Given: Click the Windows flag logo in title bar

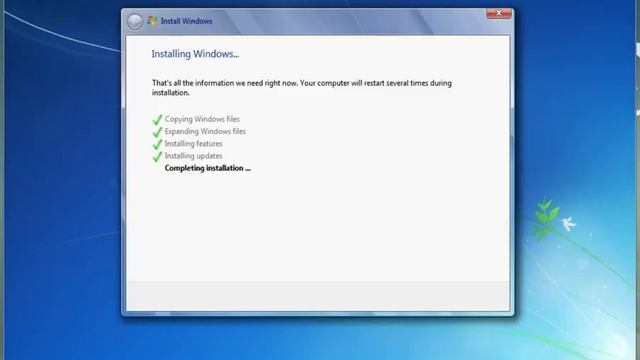Looking at the screenshot, I should point(152,21).
